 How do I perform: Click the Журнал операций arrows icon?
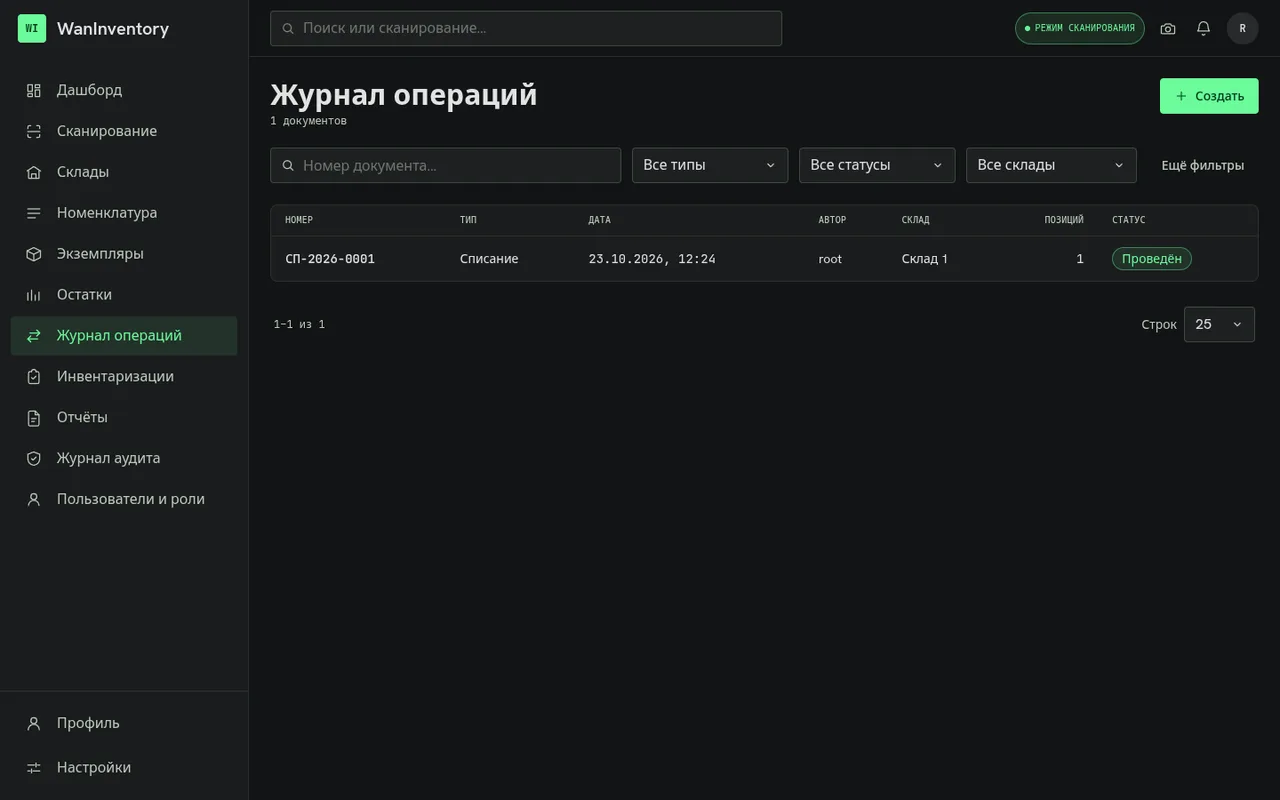pos(34,336)
